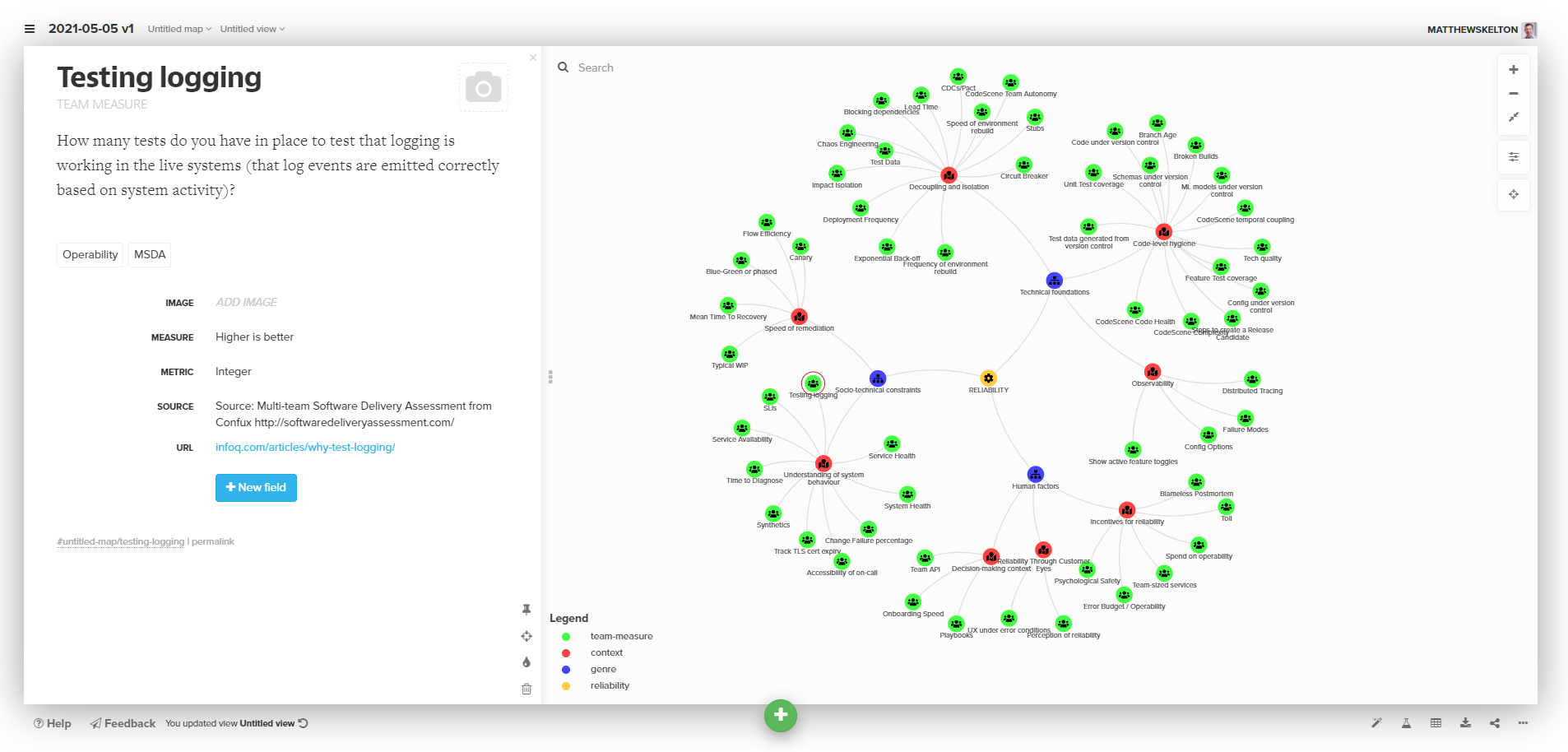This screenshot has width=1568, height=752.
Task: Click the TEAM MEASURE type label
Action: 102,104
